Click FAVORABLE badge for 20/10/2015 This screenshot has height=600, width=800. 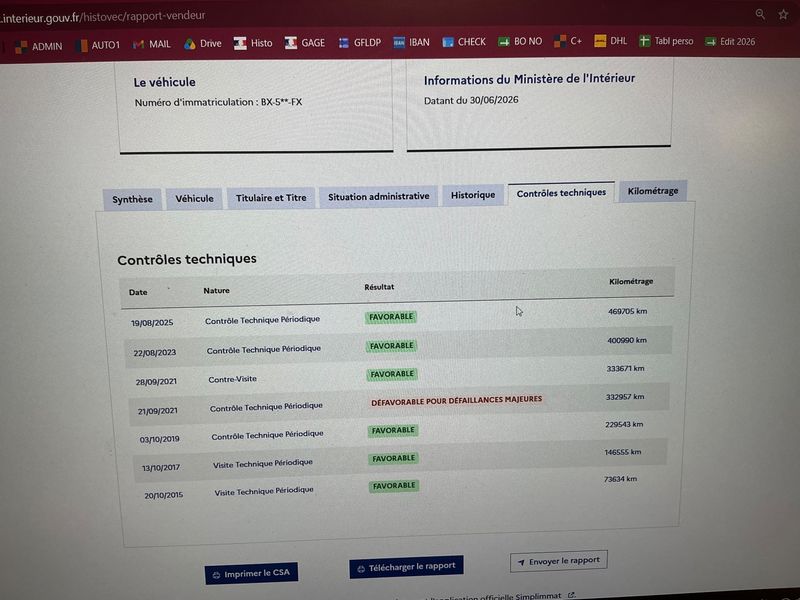click(394, 486)
